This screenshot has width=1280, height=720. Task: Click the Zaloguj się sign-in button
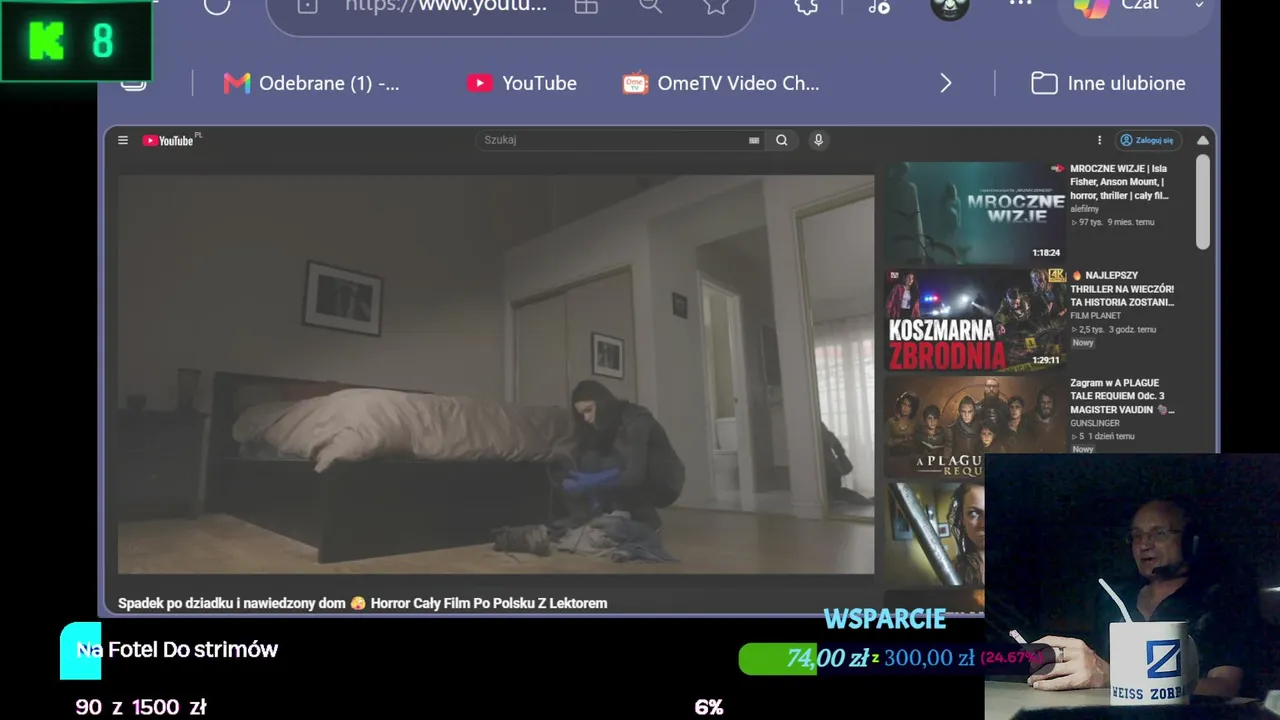click(1147, 140)
